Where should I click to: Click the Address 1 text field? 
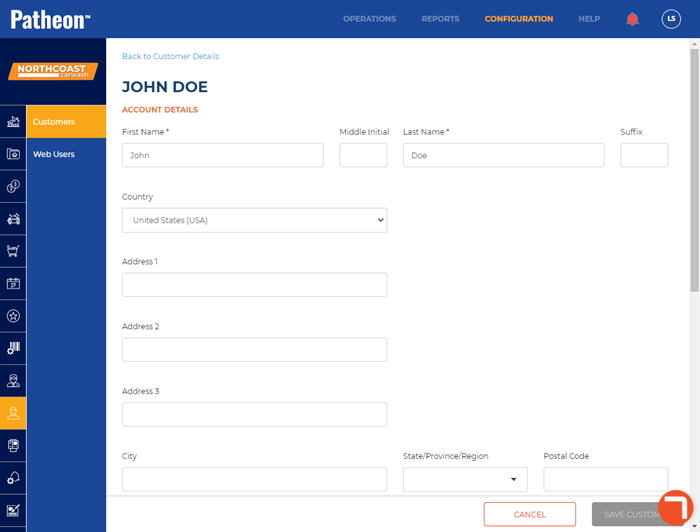click(x=254, y=285)
